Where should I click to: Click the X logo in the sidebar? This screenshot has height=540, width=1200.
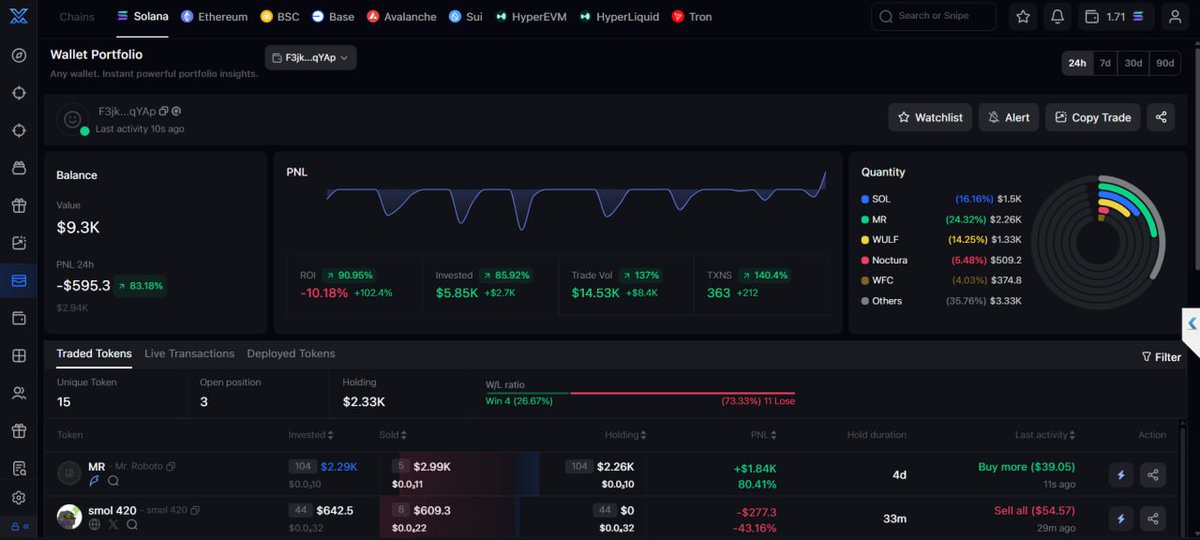[18, 17]
